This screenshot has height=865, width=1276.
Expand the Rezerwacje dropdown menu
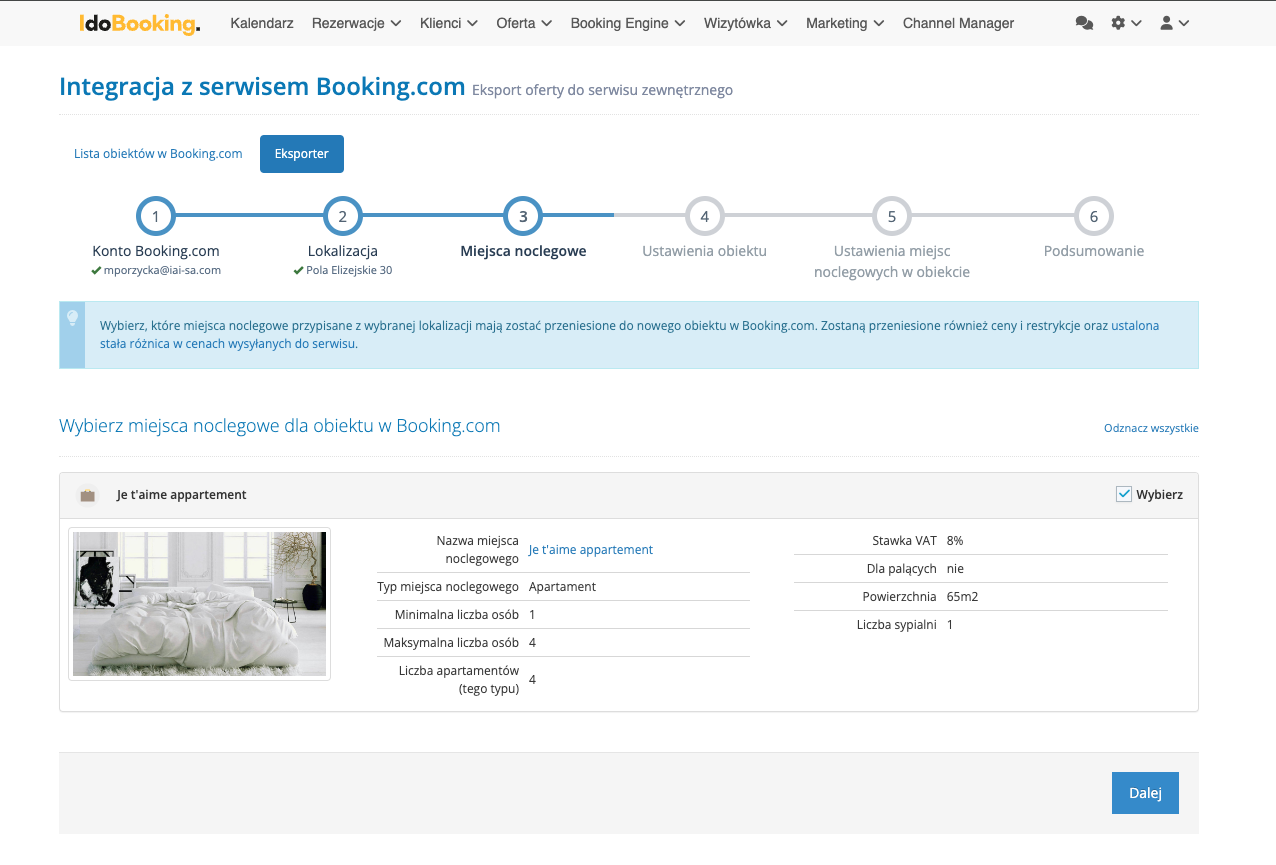tap(356, 23)
